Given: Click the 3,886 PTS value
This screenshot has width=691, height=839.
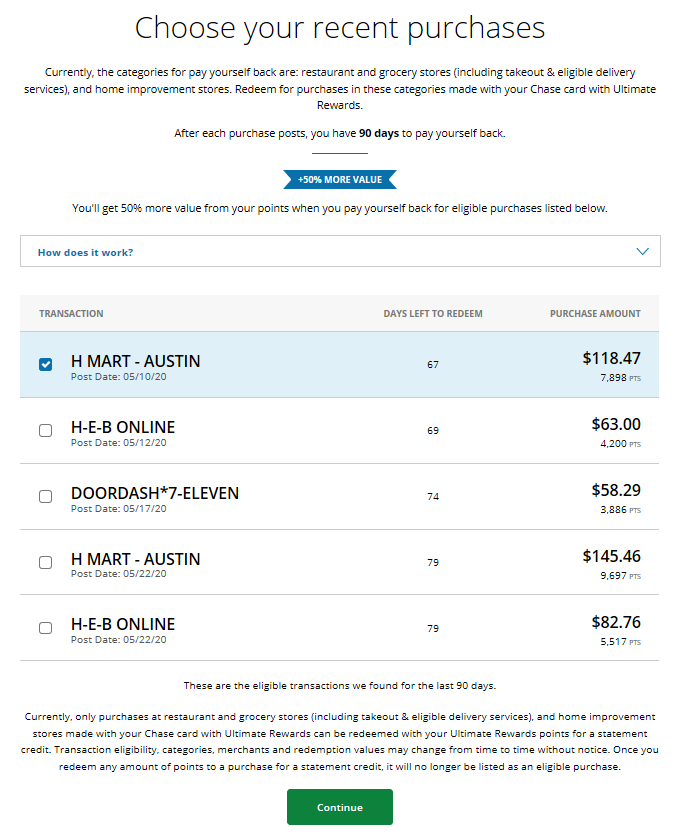Looking at the screenshot, I should point(620,510).
